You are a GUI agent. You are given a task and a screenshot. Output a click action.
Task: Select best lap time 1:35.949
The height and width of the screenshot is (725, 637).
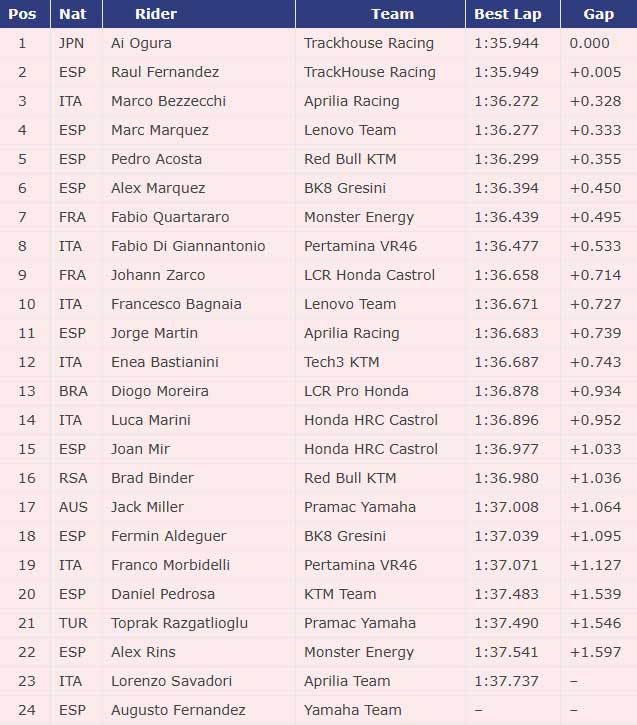click(508, 72)
